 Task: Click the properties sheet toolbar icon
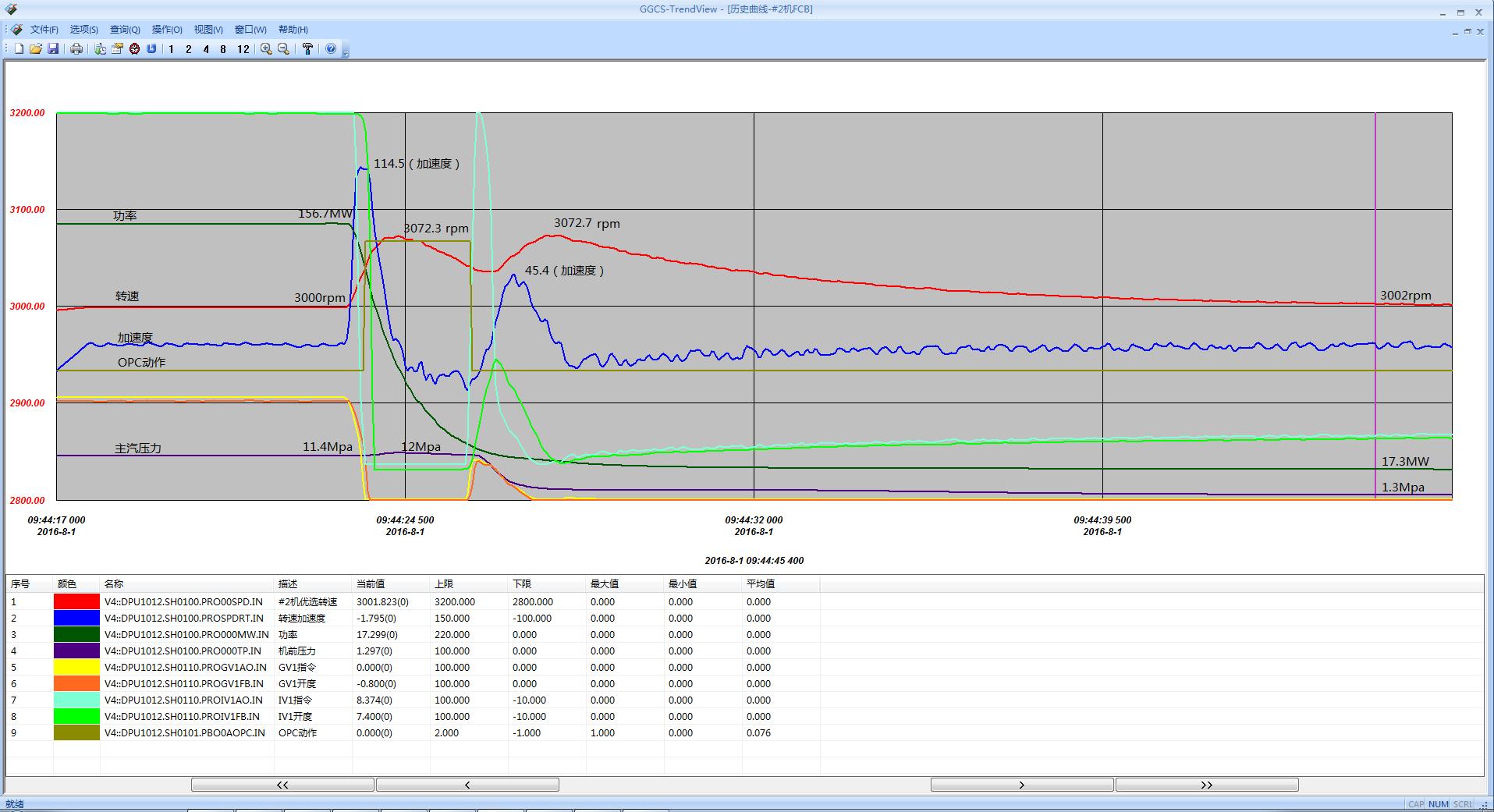pyautogui.click(x=117, y=49)
